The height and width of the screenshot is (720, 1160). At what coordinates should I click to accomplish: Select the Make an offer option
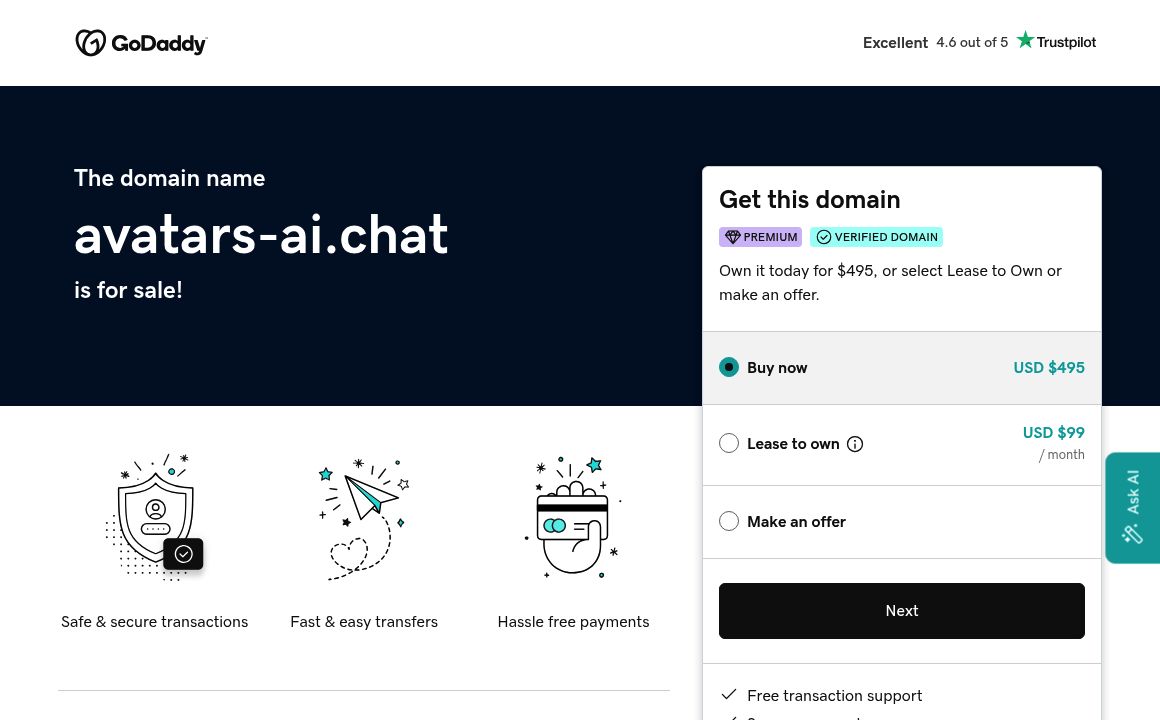pos(729,521)
